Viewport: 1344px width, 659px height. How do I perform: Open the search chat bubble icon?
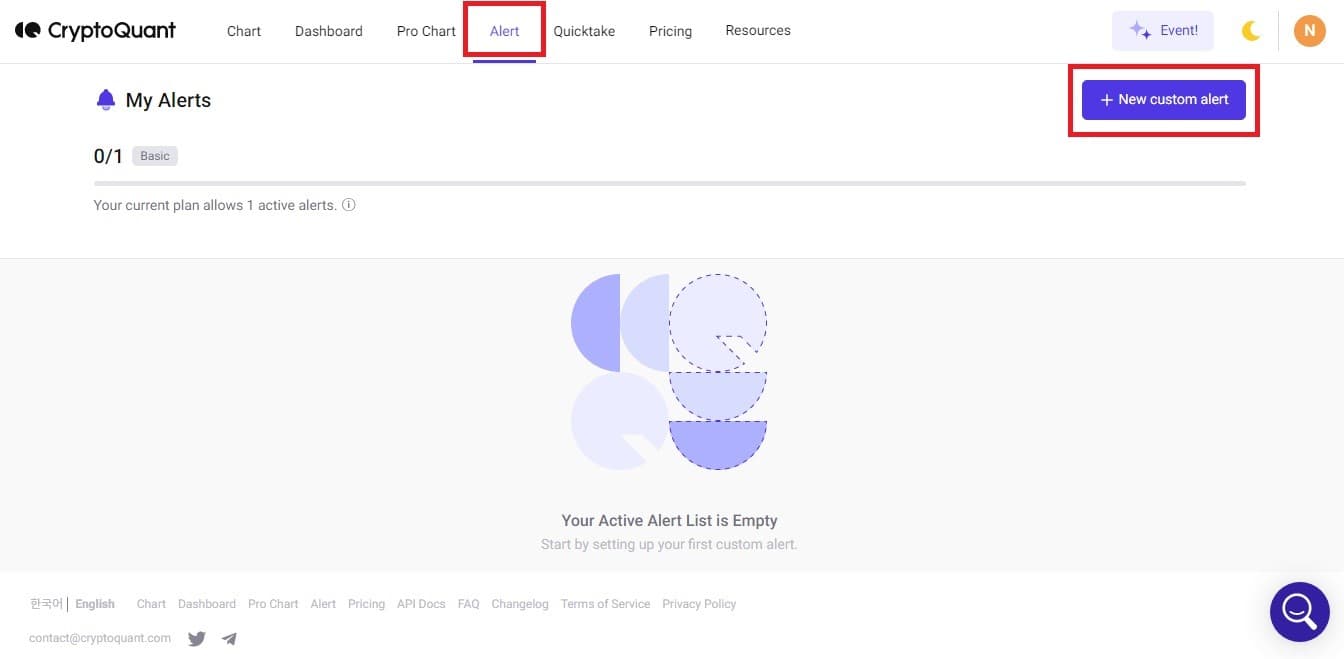(x=1299, y=611)
